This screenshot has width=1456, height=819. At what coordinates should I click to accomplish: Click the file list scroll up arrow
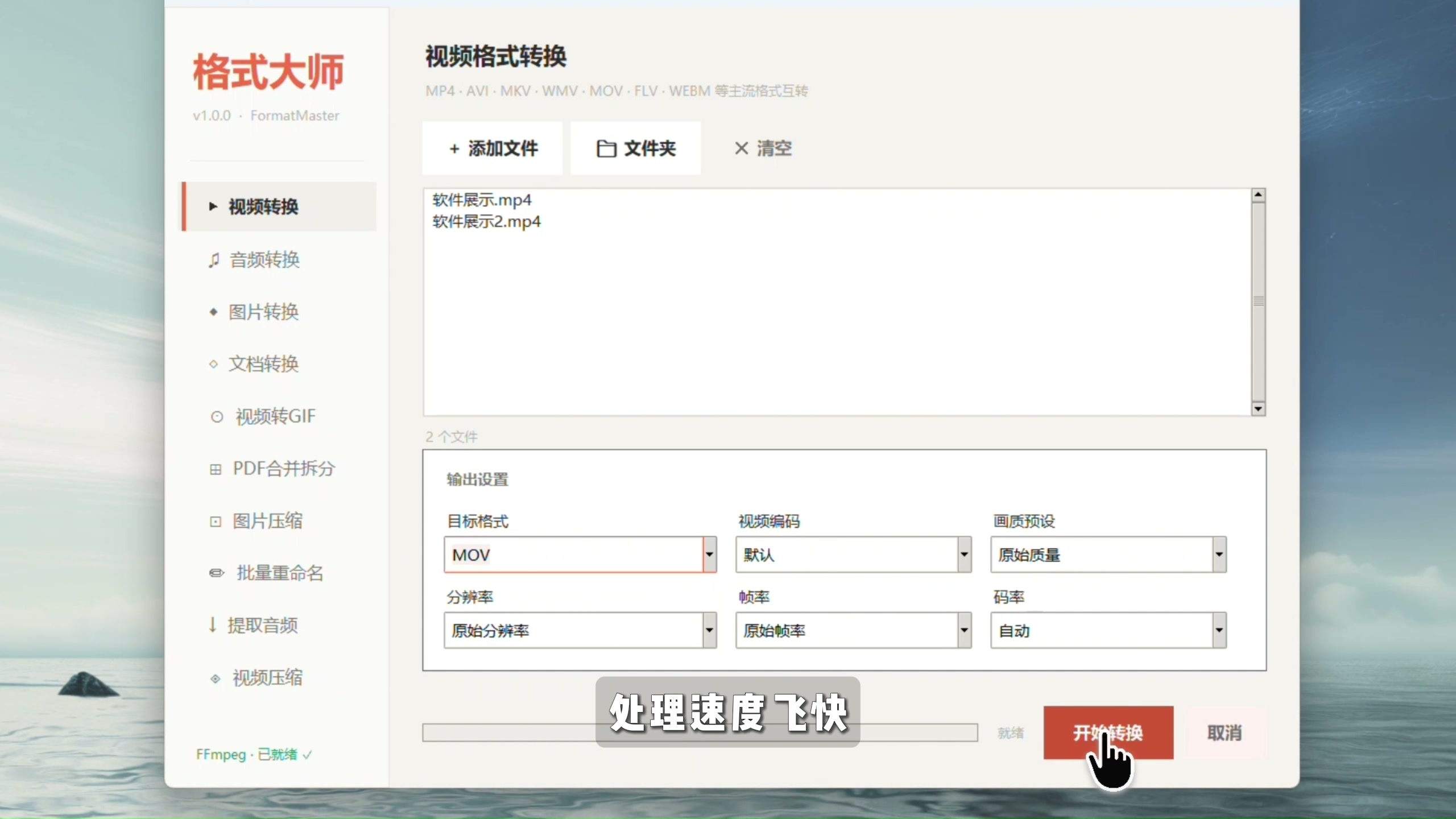pos(1259,195)
